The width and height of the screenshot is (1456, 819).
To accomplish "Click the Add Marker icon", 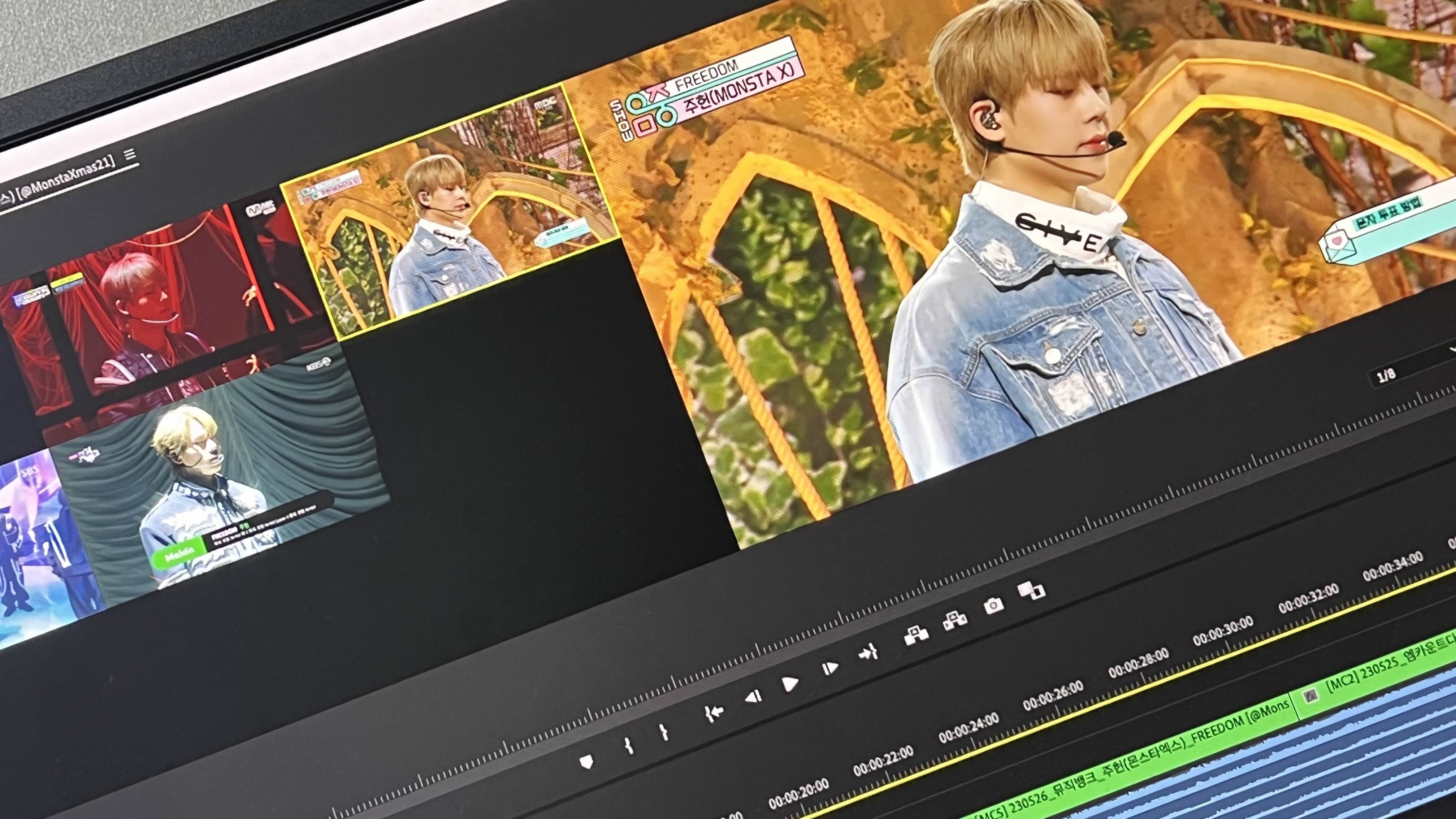I will pos(587,762).
